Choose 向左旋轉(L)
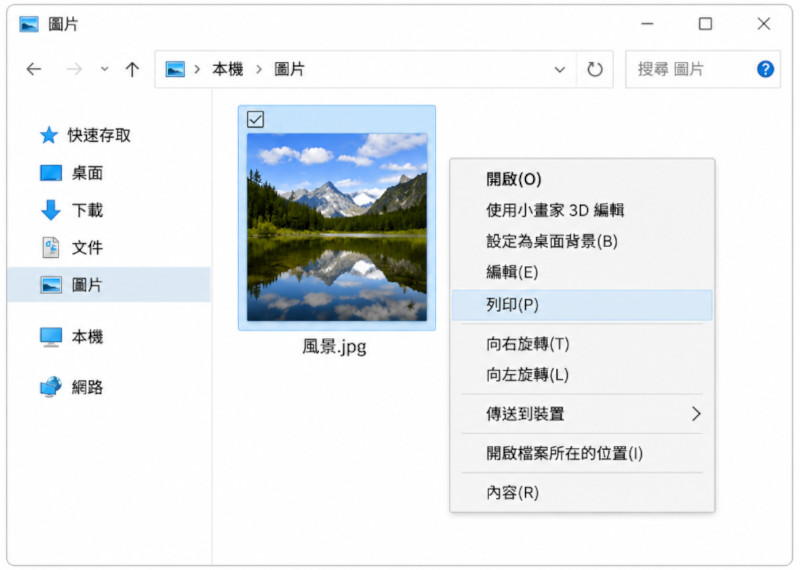The height and width of the screenshot is (570, 800). pyautogui.click(x=582, y=375)
